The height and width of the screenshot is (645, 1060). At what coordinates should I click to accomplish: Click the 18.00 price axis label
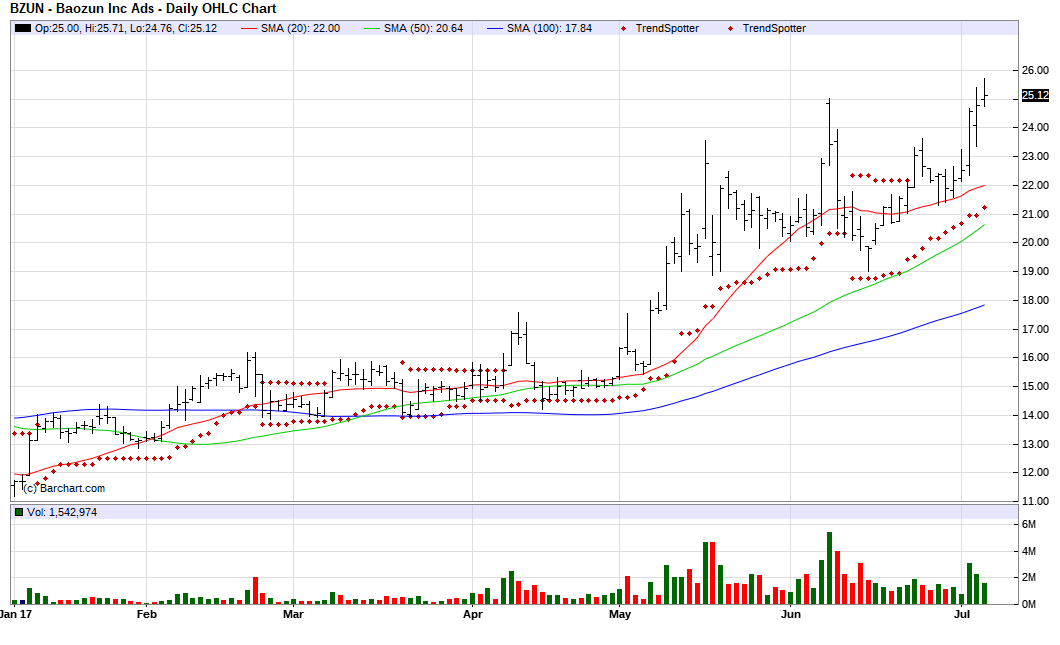pyautogui.click(x=1035, y=300)
